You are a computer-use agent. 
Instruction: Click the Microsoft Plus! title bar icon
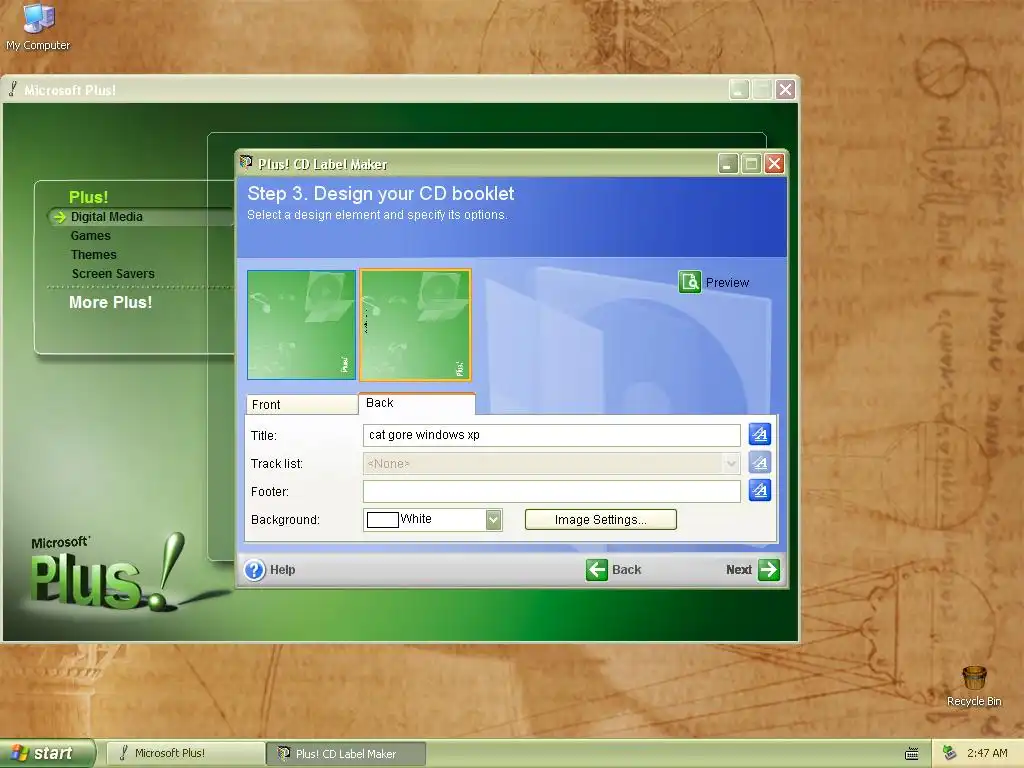coord(12,89)
